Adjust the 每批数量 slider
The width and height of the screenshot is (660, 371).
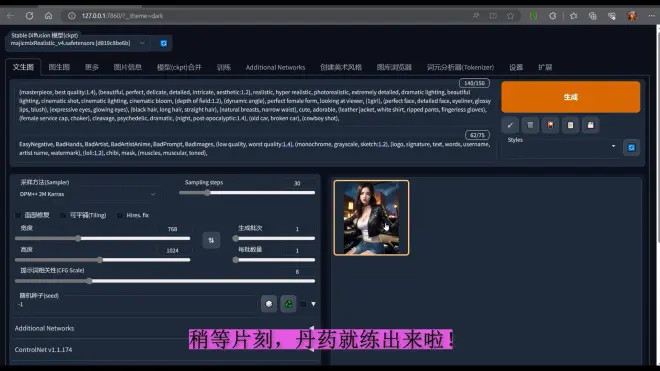274,260
